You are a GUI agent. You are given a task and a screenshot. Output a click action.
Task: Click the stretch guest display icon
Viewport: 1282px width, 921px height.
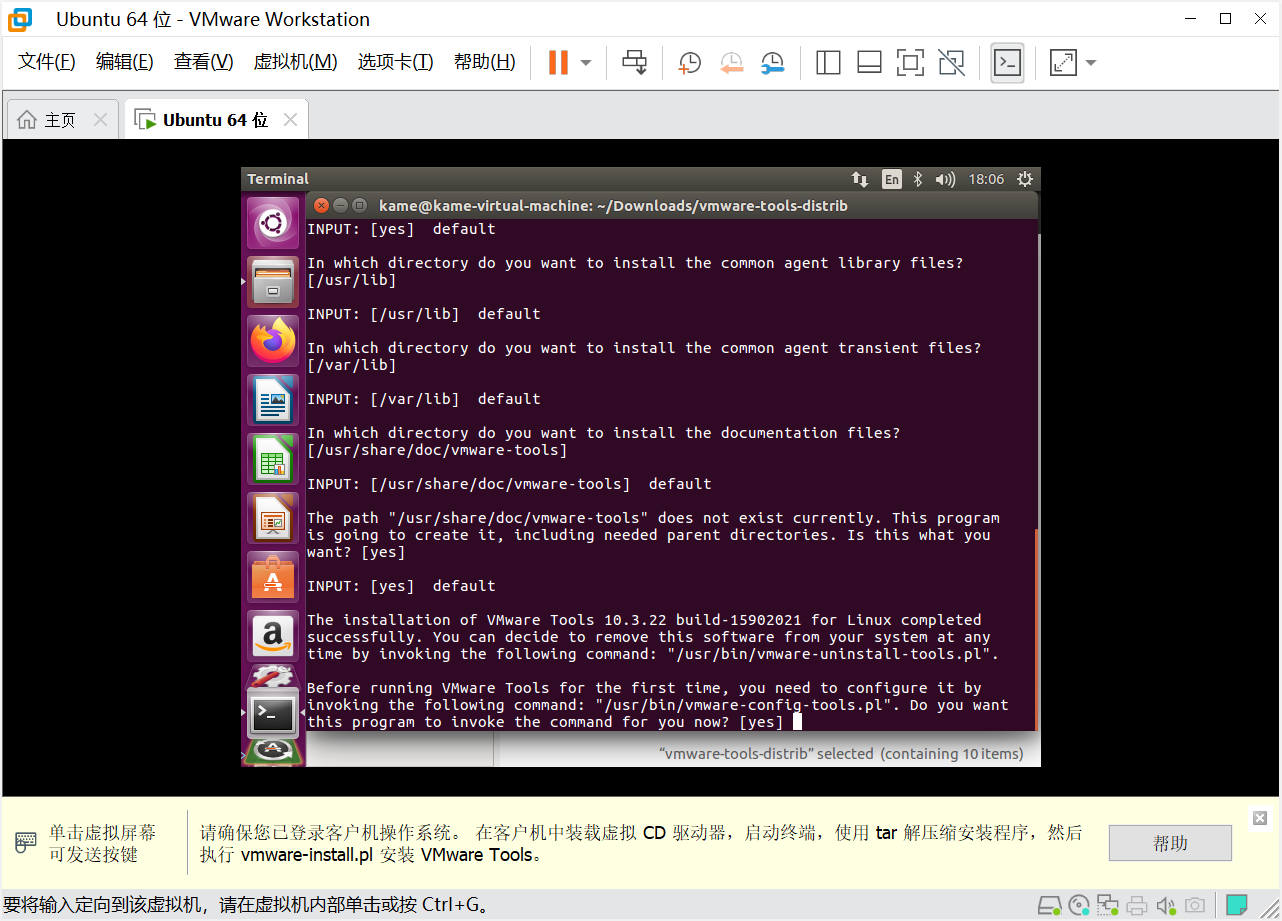pos(1063,63)
